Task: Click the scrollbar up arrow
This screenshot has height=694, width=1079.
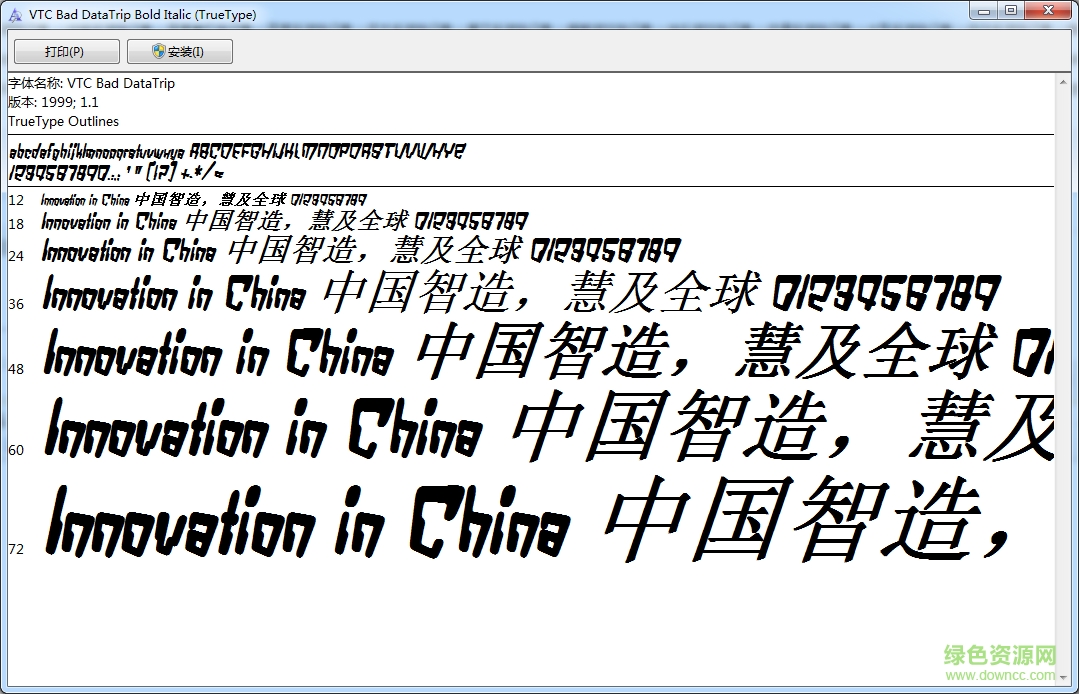Action: pos(1063,82)
